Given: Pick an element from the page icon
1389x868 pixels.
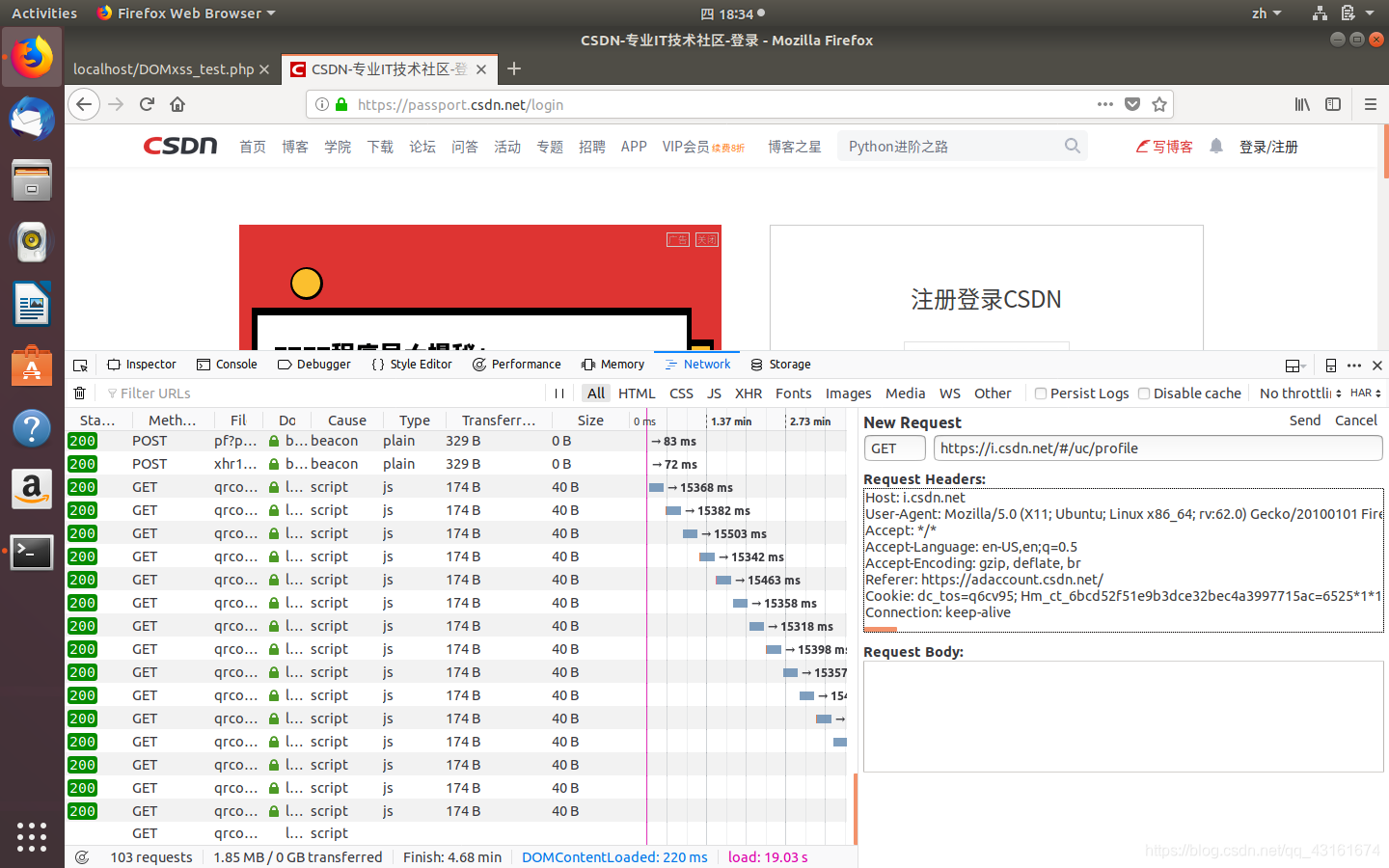Looking at the screenshot, I should pos(81,365).
